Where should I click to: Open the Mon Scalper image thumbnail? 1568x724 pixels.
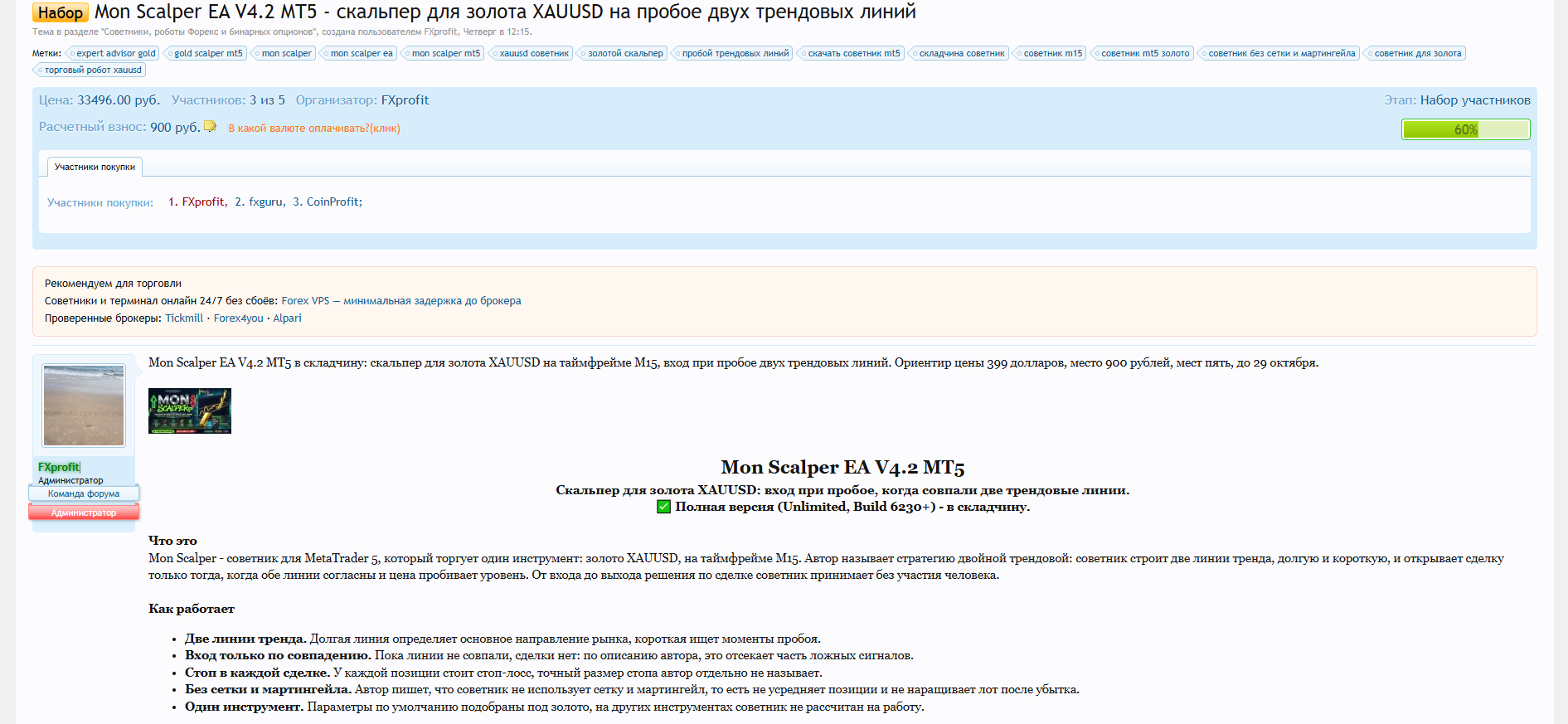point(190,411)
